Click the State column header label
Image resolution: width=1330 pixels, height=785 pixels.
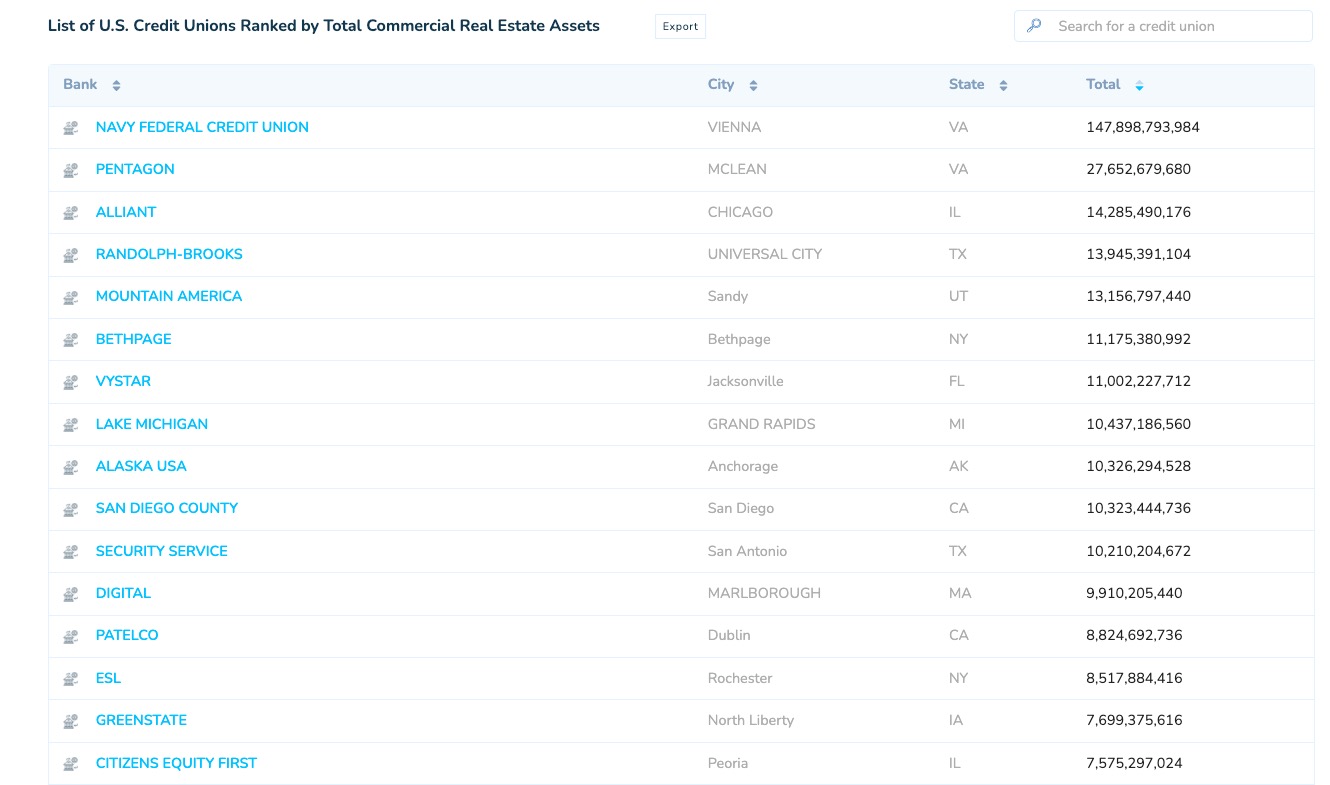tap(967, 84)
